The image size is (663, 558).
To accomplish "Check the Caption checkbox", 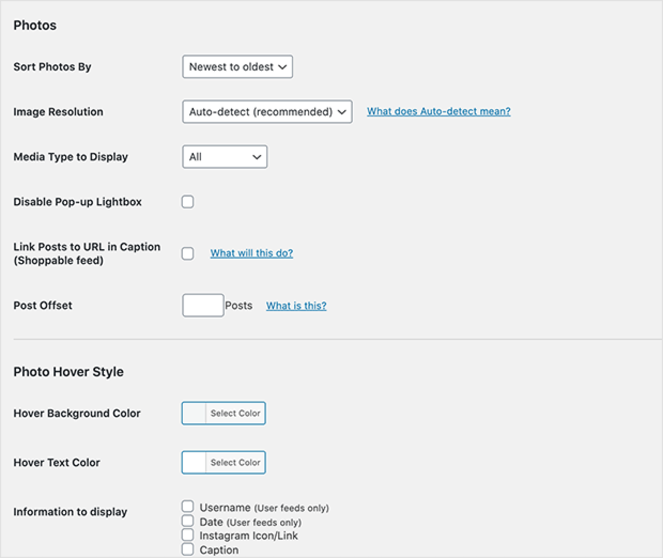I will pyautogui.click(x=188, y=549).
